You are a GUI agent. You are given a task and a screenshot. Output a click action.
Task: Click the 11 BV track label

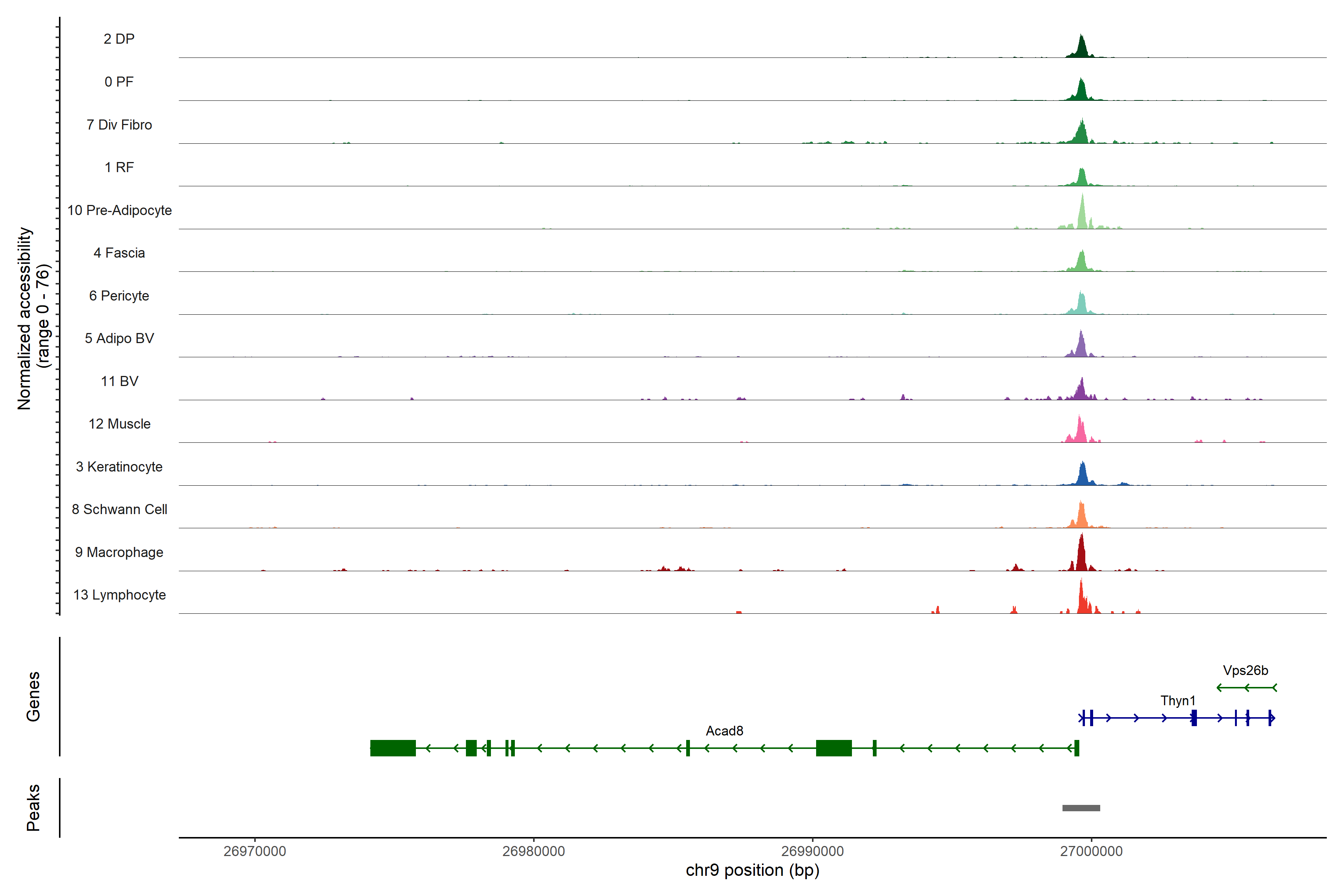click(119, 381)
